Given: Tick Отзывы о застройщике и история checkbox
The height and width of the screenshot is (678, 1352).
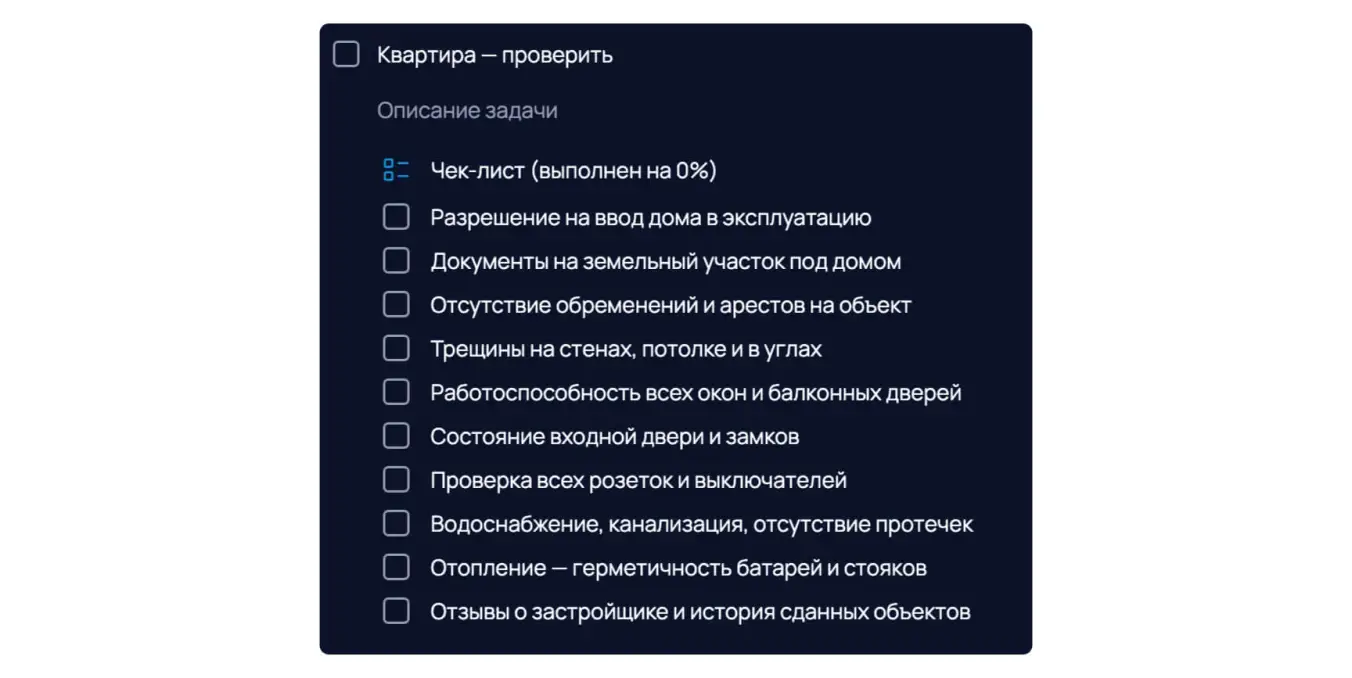Looking at the screenshot, I should pyautogui.click(x=396, y=611).
